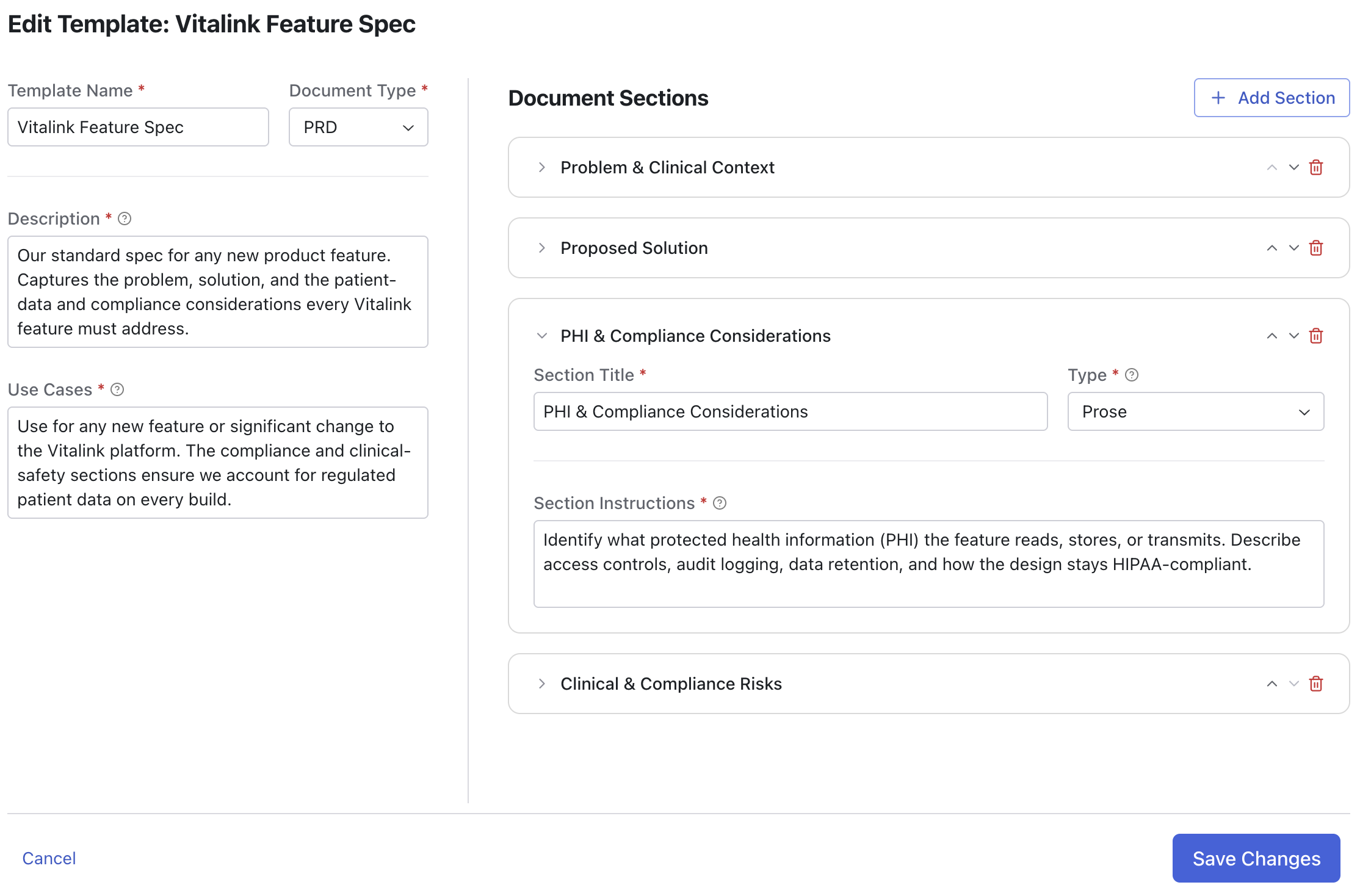Click into the Use Cases text area
The width and height of the screenshot is (1371, 896).
(218, 463)
